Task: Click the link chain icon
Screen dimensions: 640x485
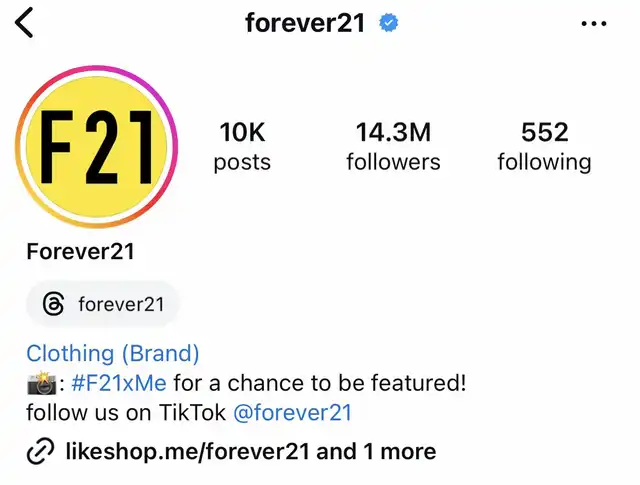Action: pyautogui.click(x=40, y=452)
